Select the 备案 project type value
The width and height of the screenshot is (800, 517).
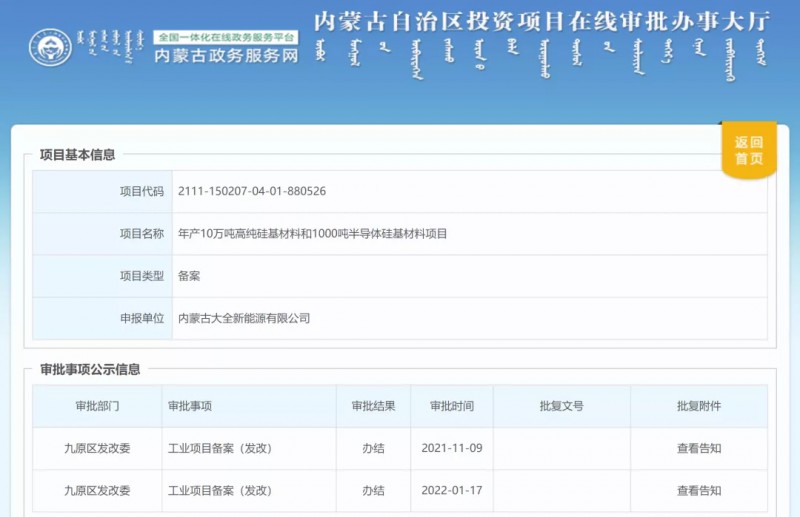[x=189, y=276]
